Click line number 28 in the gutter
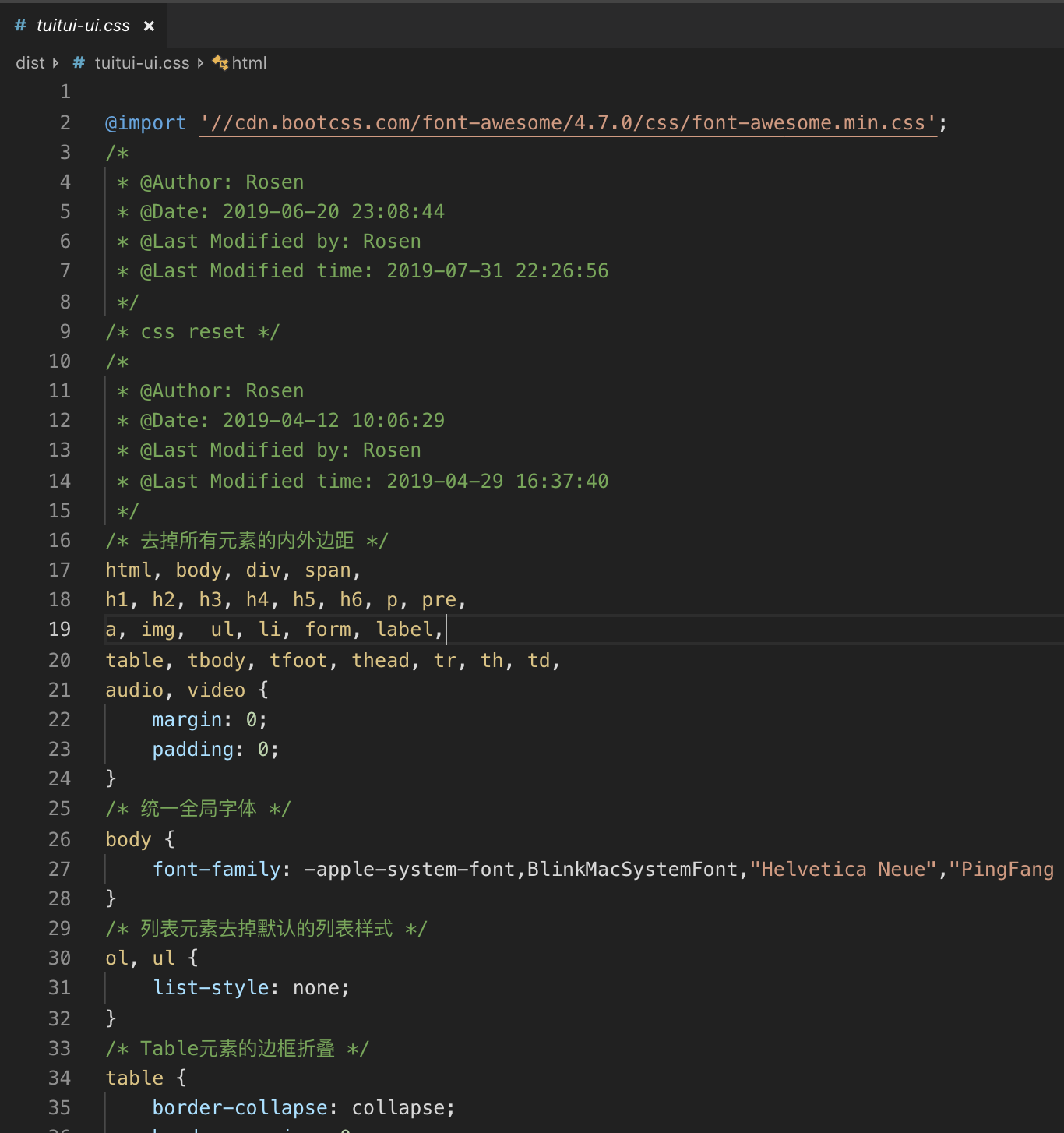Image resolution: width=1064 pixels, height=1133 pixels. point(60,899)
